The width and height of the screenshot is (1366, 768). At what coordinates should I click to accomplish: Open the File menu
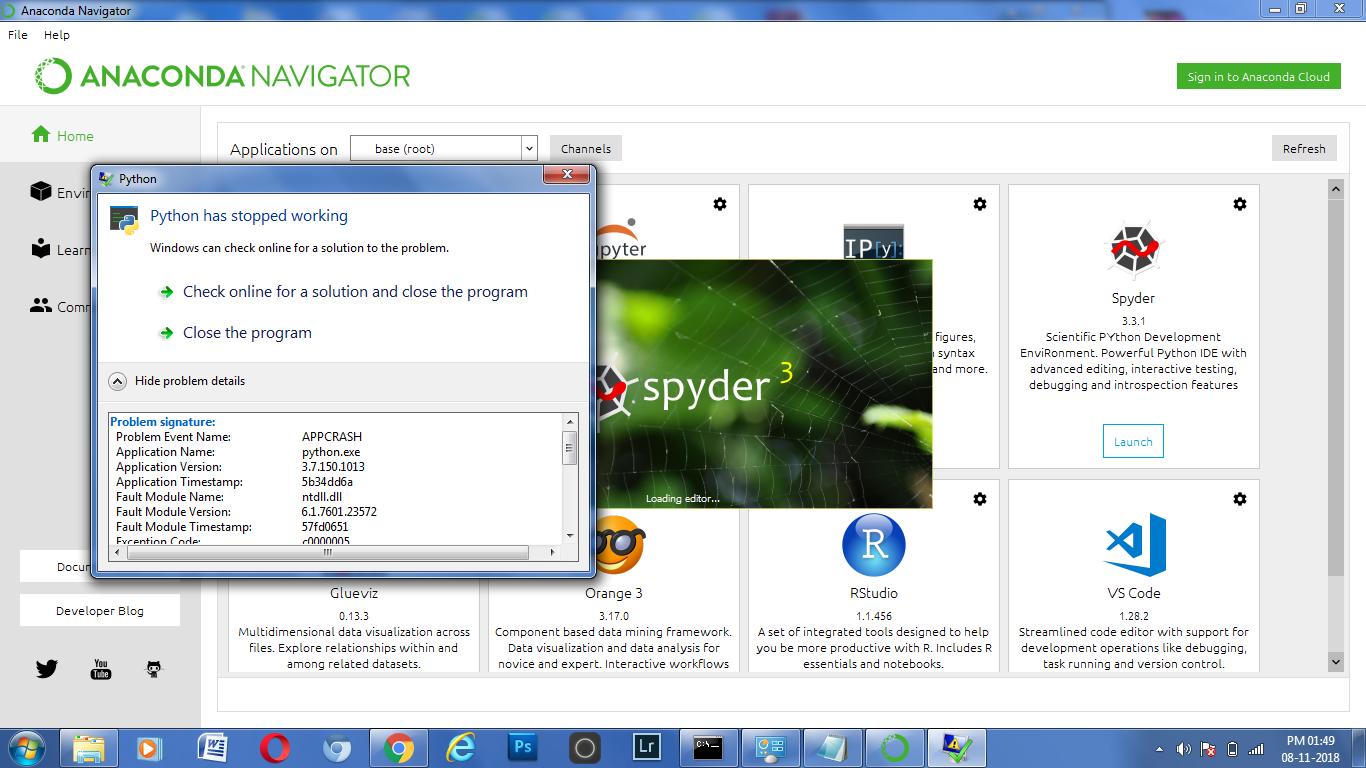click(16, 34)
